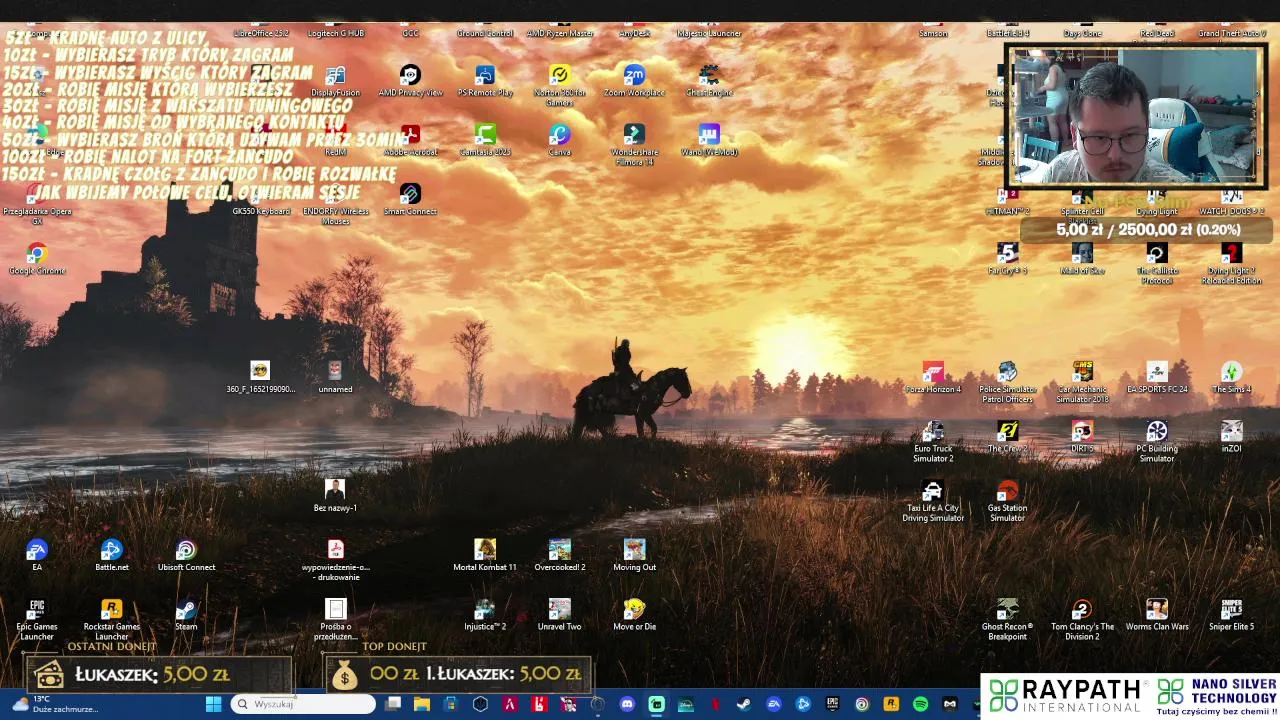Open File Explorer from the taskbar
Screen dimensions: 1280x720
pyautogui.click(x=422, y=704)
